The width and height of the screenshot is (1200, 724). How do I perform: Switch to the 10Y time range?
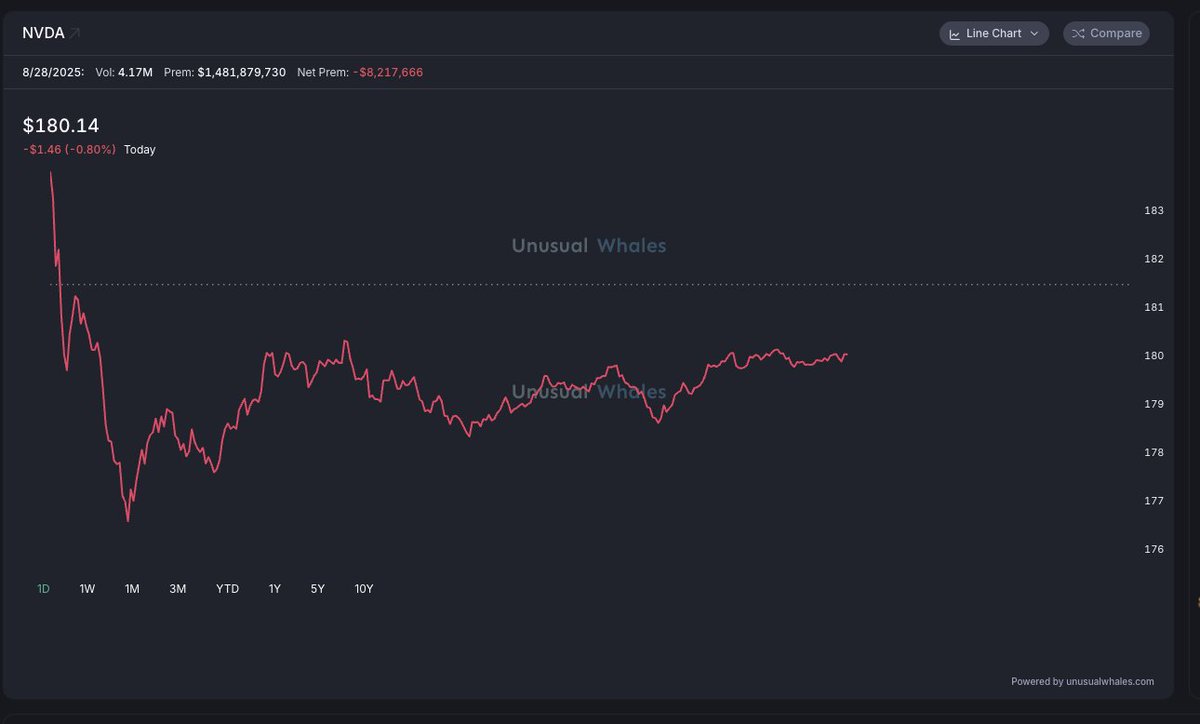point(364,589)
